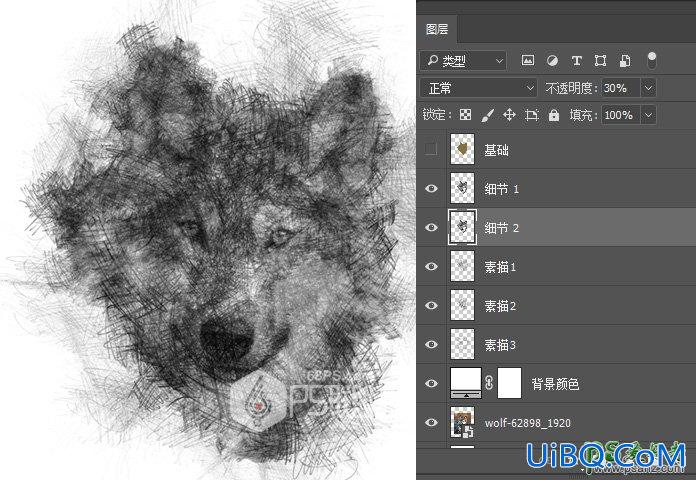Click the link icon on 背景颜色 layer
The width and height of the screenshot is (696, 480).
click(489, 383)
